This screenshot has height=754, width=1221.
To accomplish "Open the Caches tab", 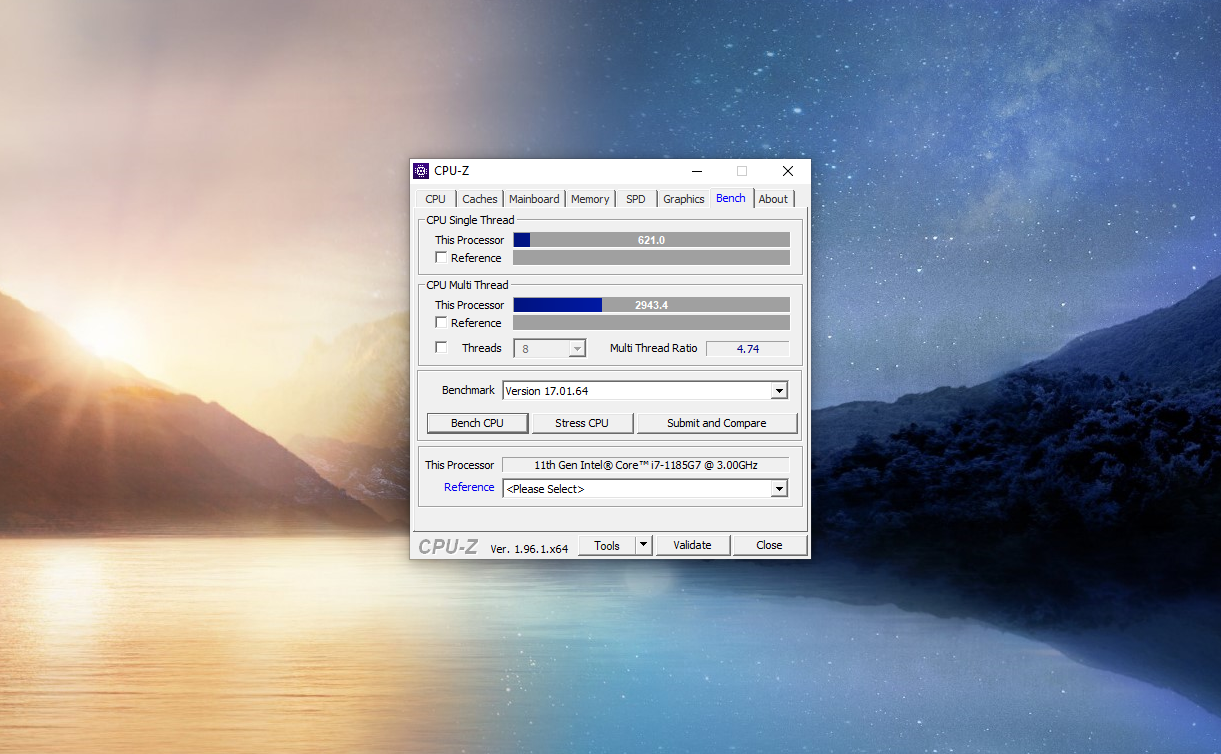I will pos(480,199).
